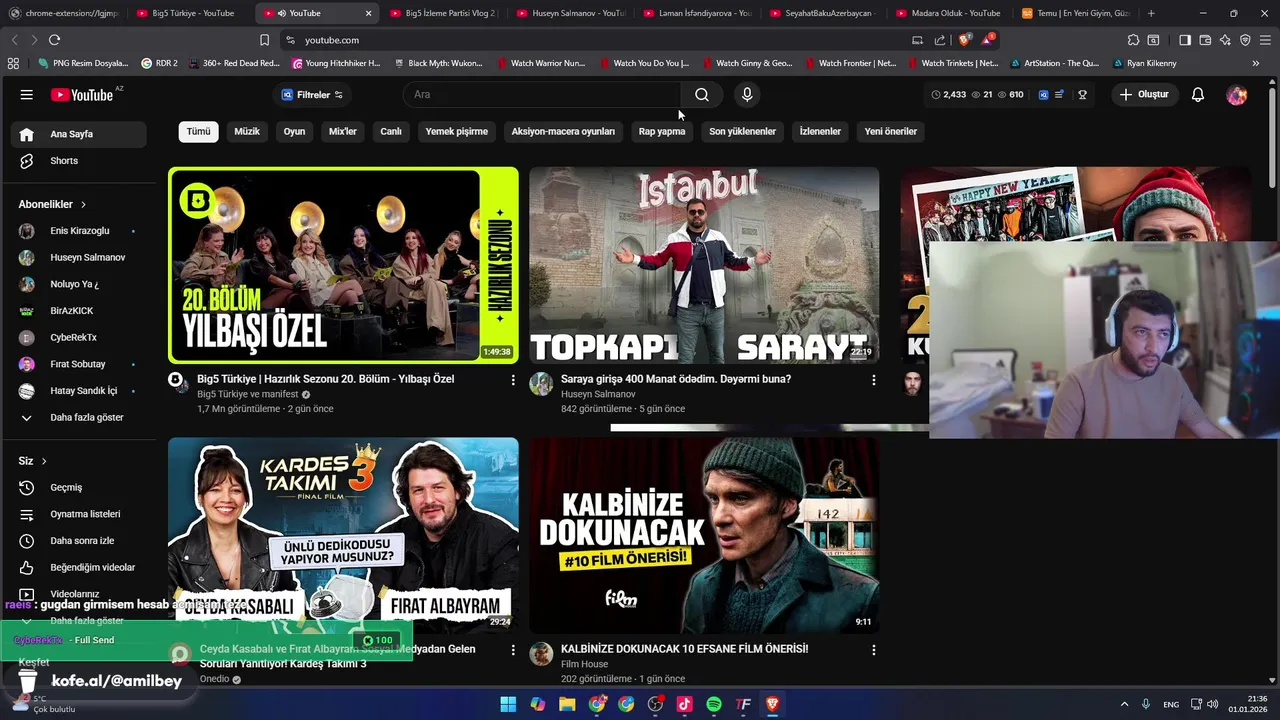Show hidden system tray icons

point(1123,704)
